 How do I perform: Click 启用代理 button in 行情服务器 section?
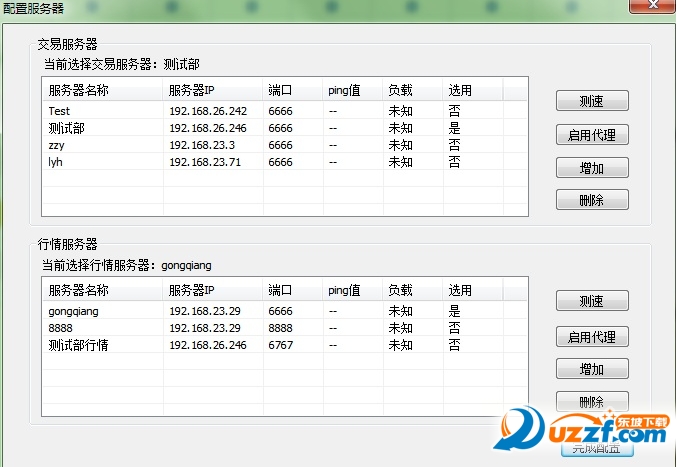(x=592, y=337)
